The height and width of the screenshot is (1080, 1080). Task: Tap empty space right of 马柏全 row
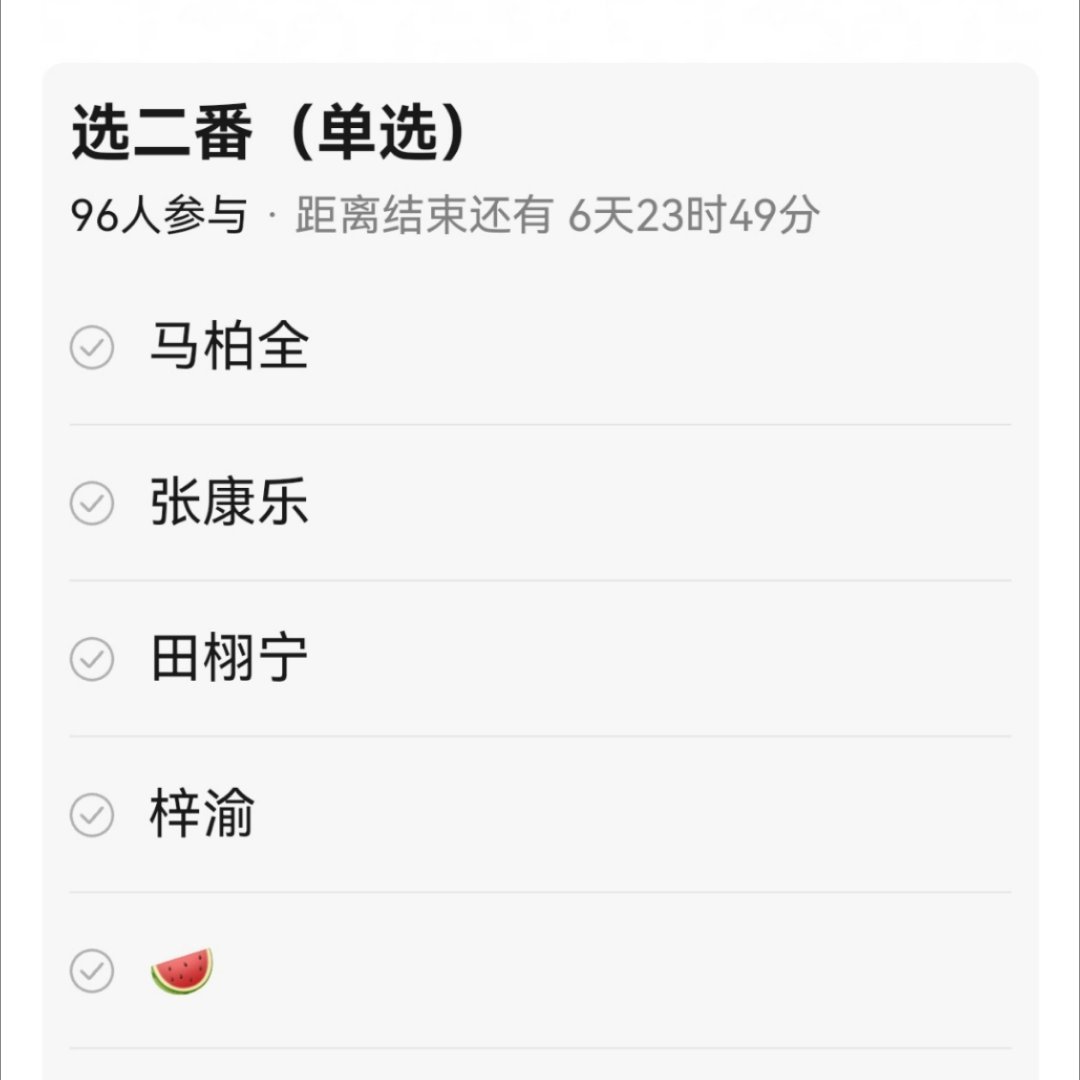pyautogui.click(x=660, y=347)
